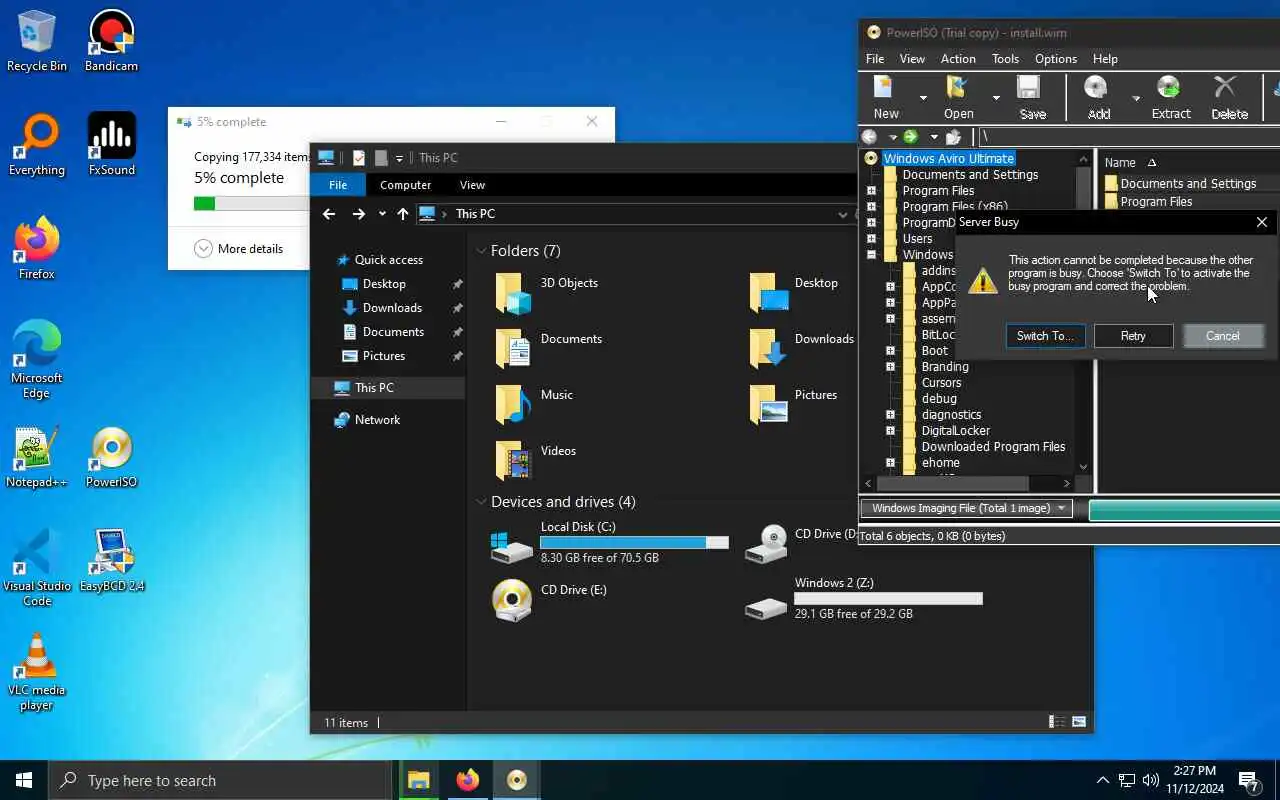Select the Recycle Bin icon
This screenshot has width=1280, height=800.
click(x=37, y=42)
